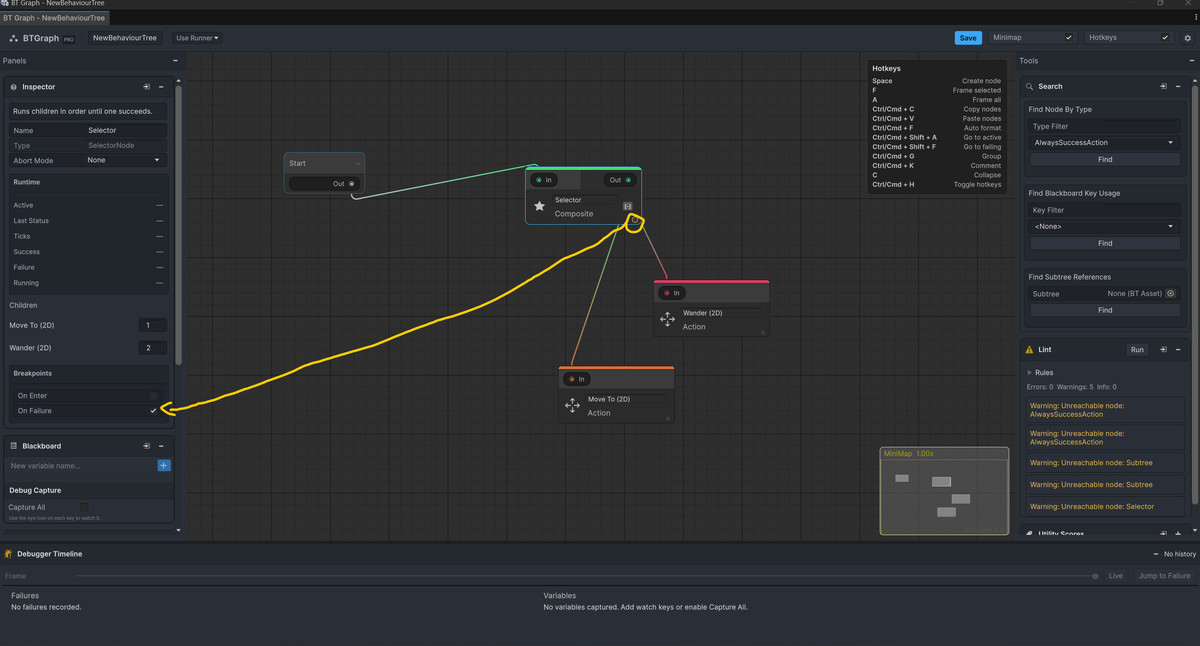This screenshot has height=646, width=1200.
Task: Click the Type Filter input field
Action: [x=1104, y=127]
